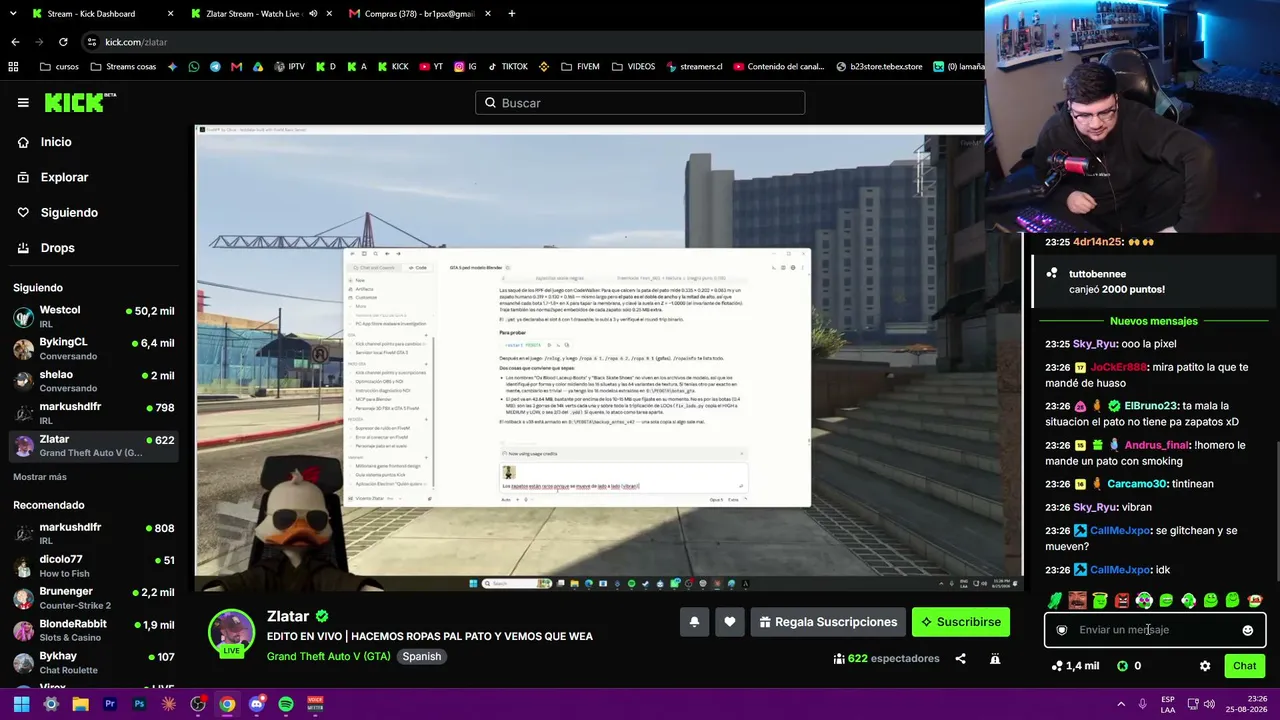1280x720 pixels.
Task: Open Discord from the taskbar
Action: (x=257, y=704)
